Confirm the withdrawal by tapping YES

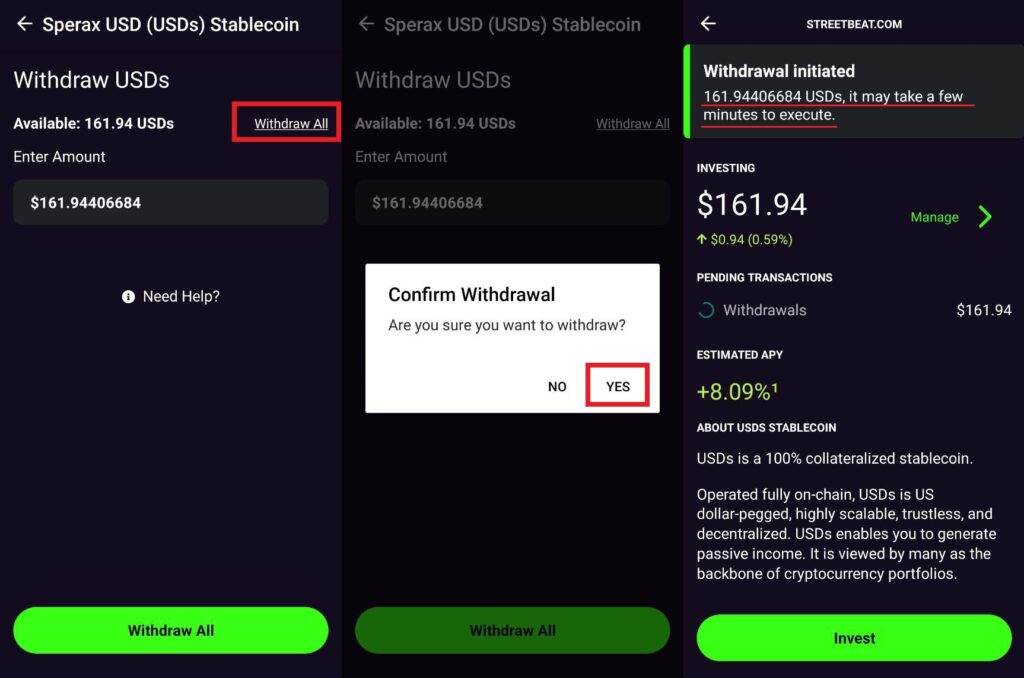(x=617, y=386)
